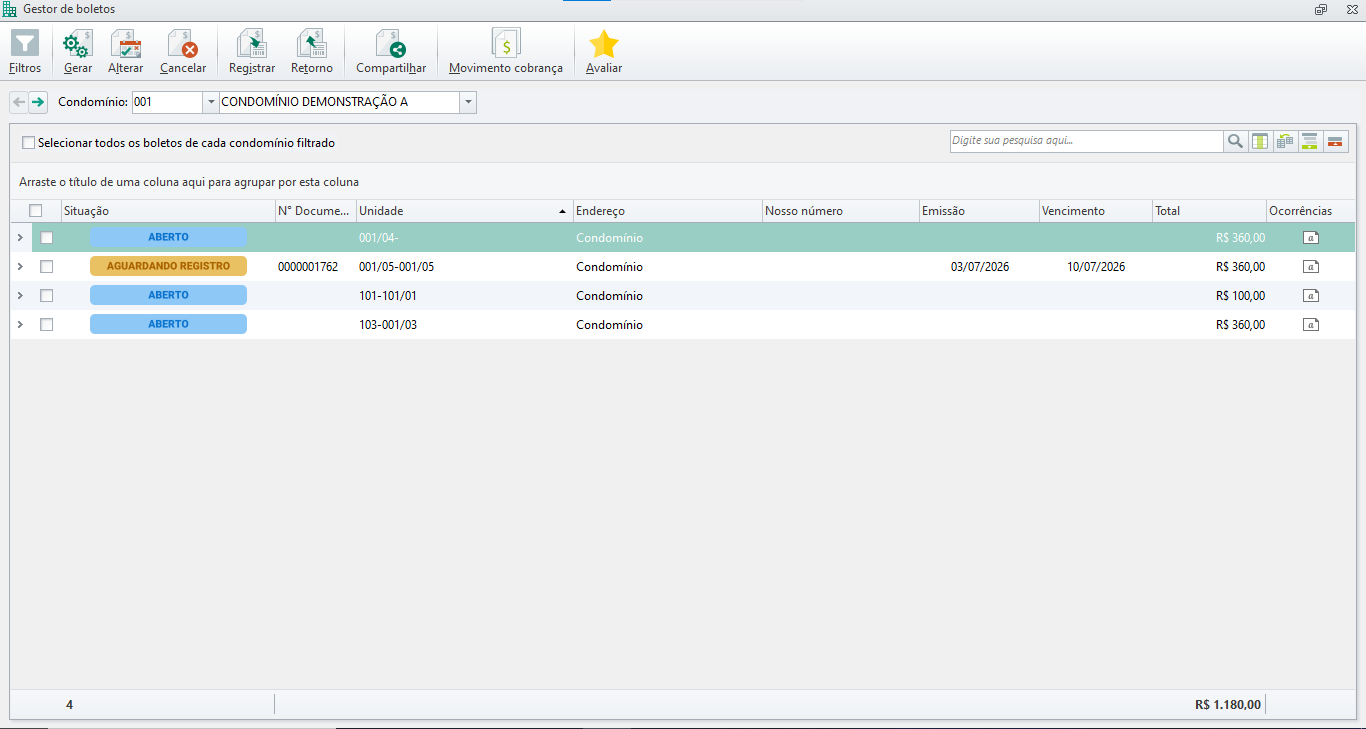This screenshot has height=729, width=1366.
Task: Enable Selecionar todos os boletos checkbox
Action: [x=28, y=143]
